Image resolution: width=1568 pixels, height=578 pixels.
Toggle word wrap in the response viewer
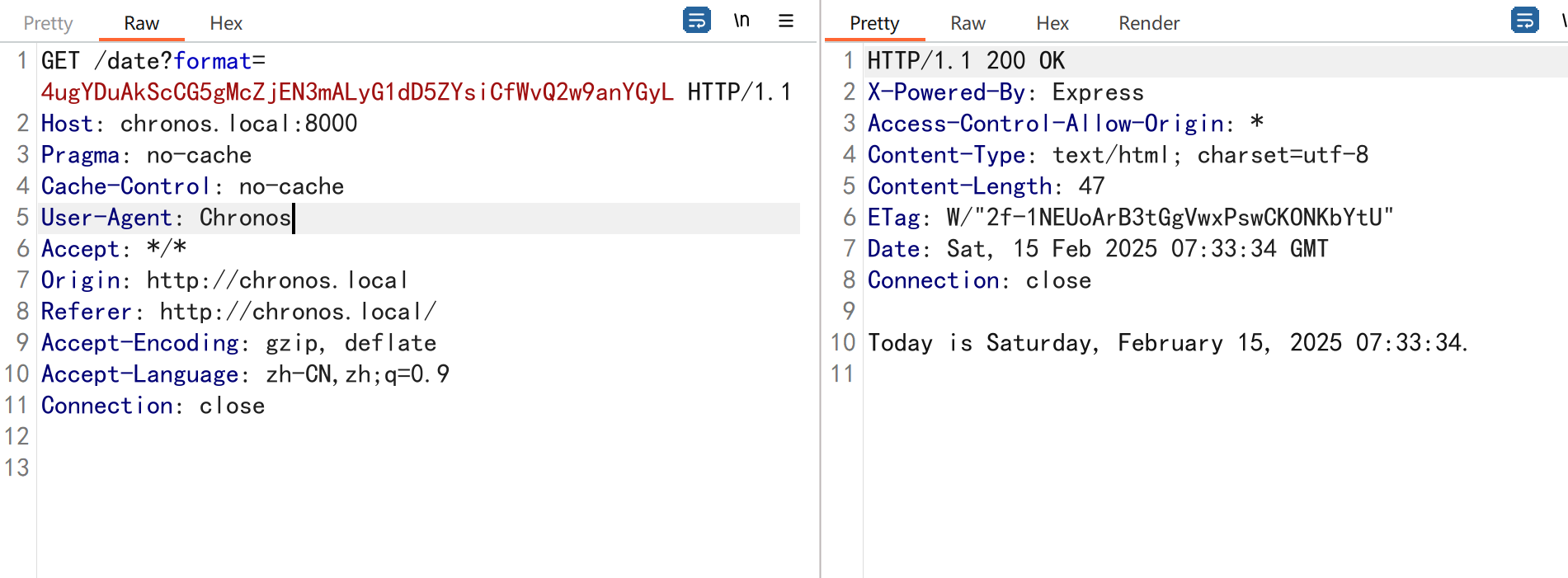1524,20
